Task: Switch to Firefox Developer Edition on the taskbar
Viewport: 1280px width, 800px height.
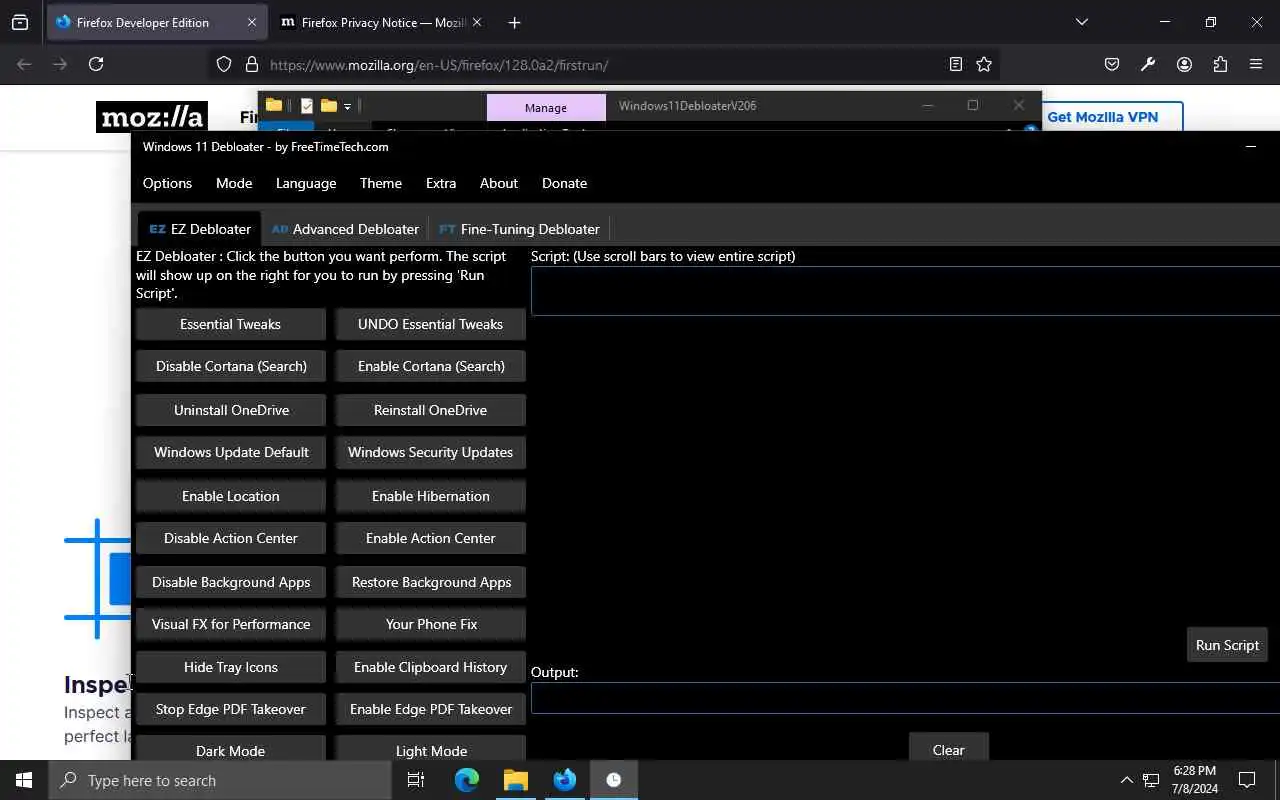Action: pyautogui.click(x=565, y=780)
